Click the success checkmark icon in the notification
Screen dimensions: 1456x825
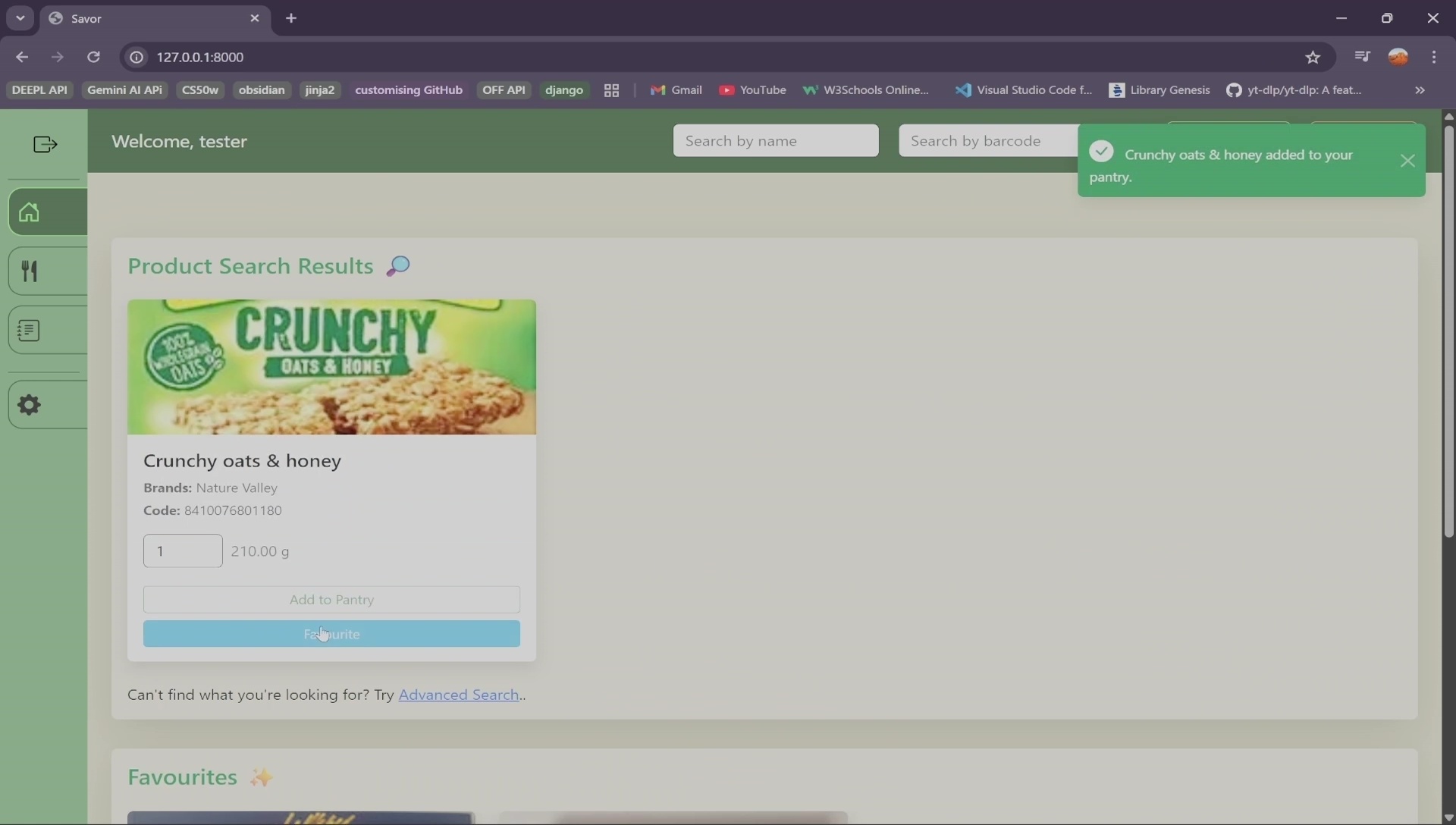pos(1102,152)
